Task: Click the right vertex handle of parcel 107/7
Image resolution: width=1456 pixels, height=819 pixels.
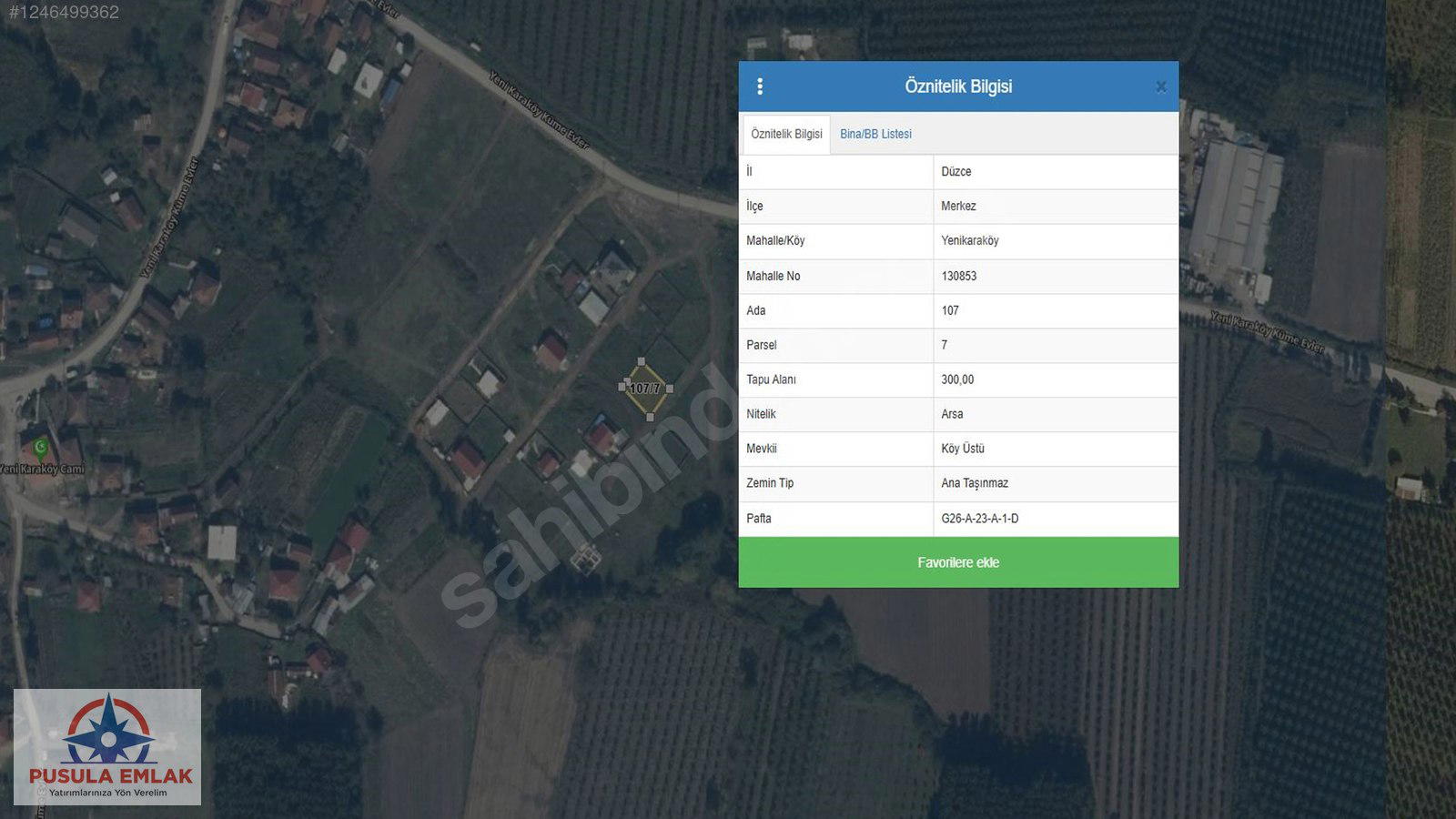Action: coord(670,389)
